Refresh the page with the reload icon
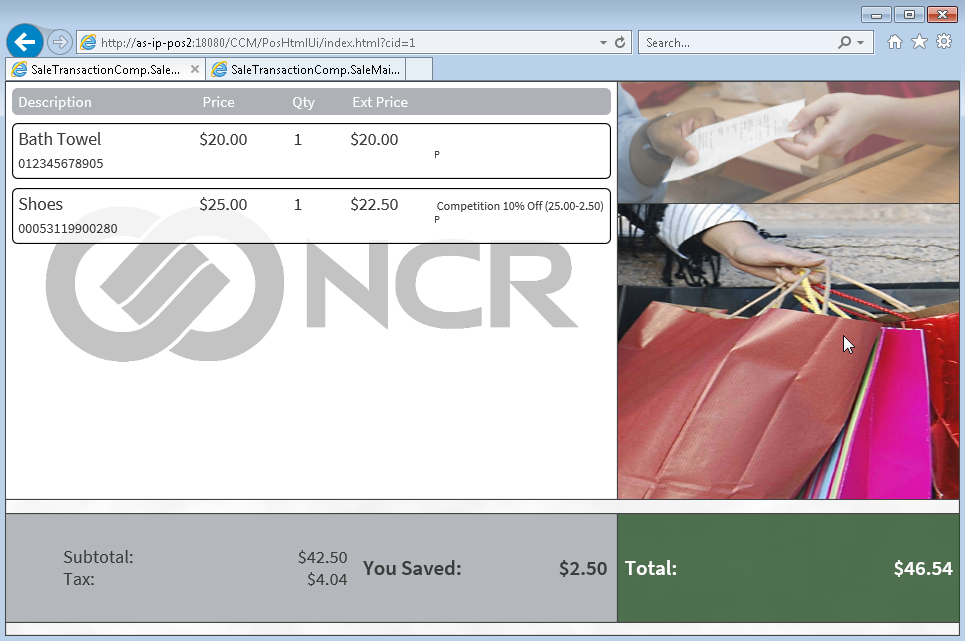Screen dimensions: 965x641 click(x=620, y=42)
